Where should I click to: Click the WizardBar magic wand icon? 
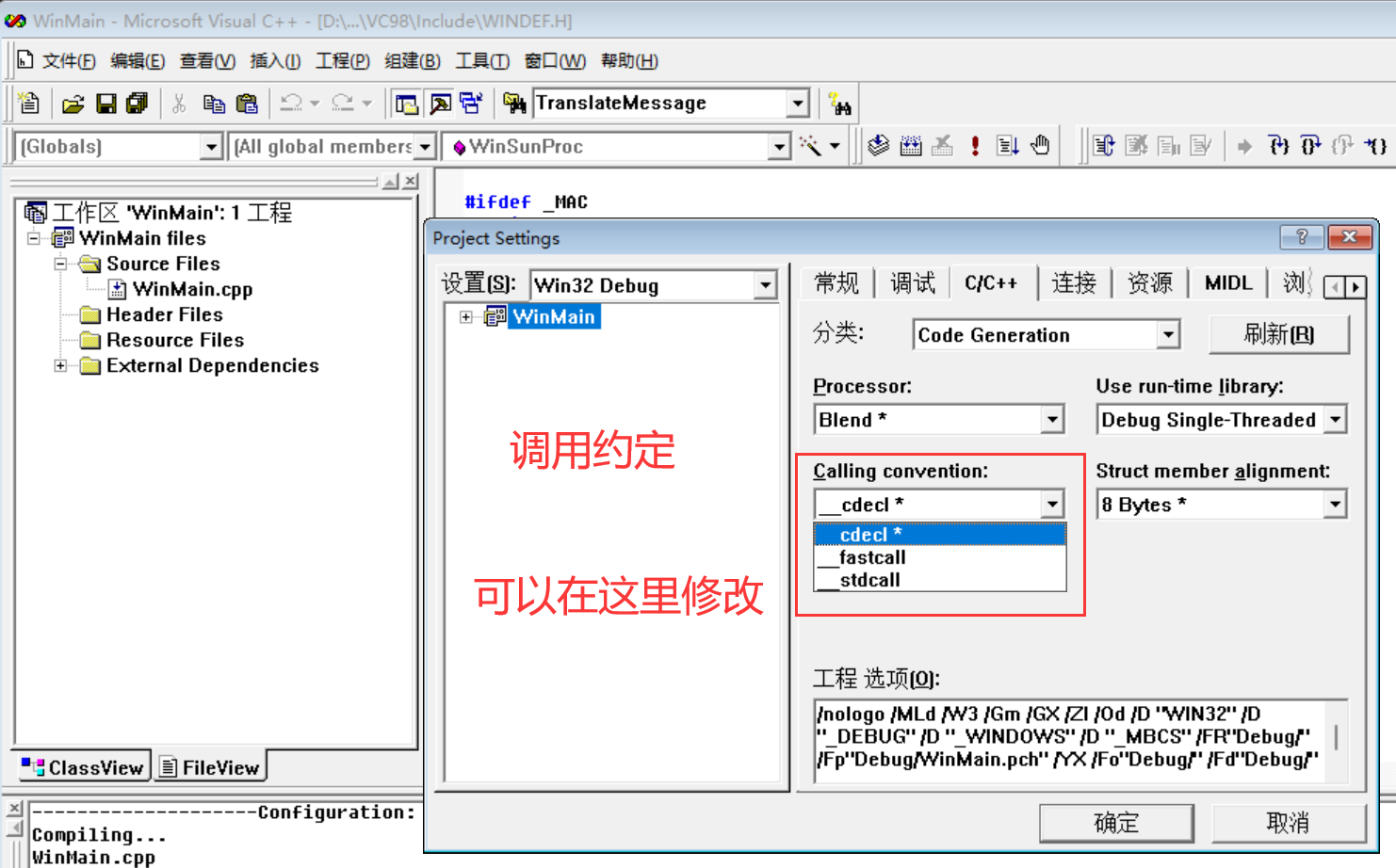(810, 146)
